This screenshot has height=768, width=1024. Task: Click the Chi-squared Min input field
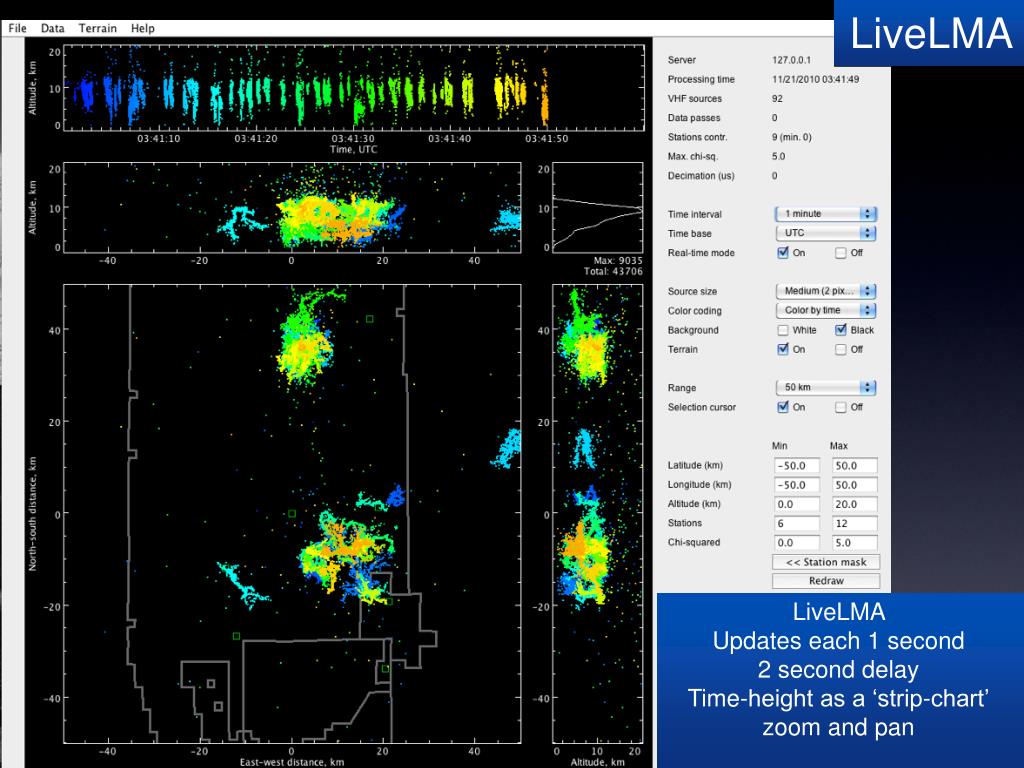[x=796, y=543]
